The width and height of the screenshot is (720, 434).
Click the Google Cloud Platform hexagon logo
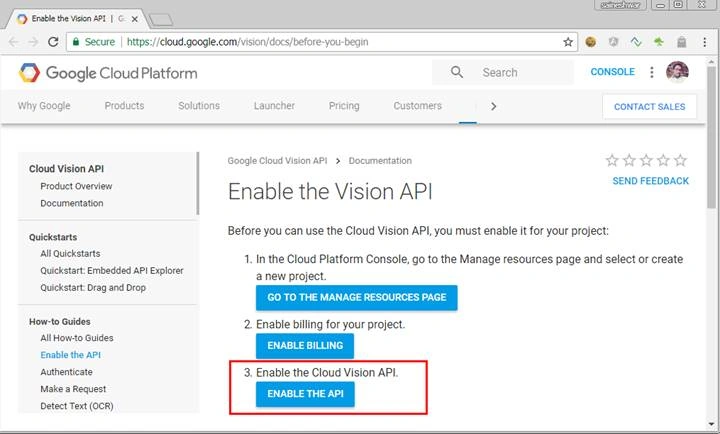[30, 73]
